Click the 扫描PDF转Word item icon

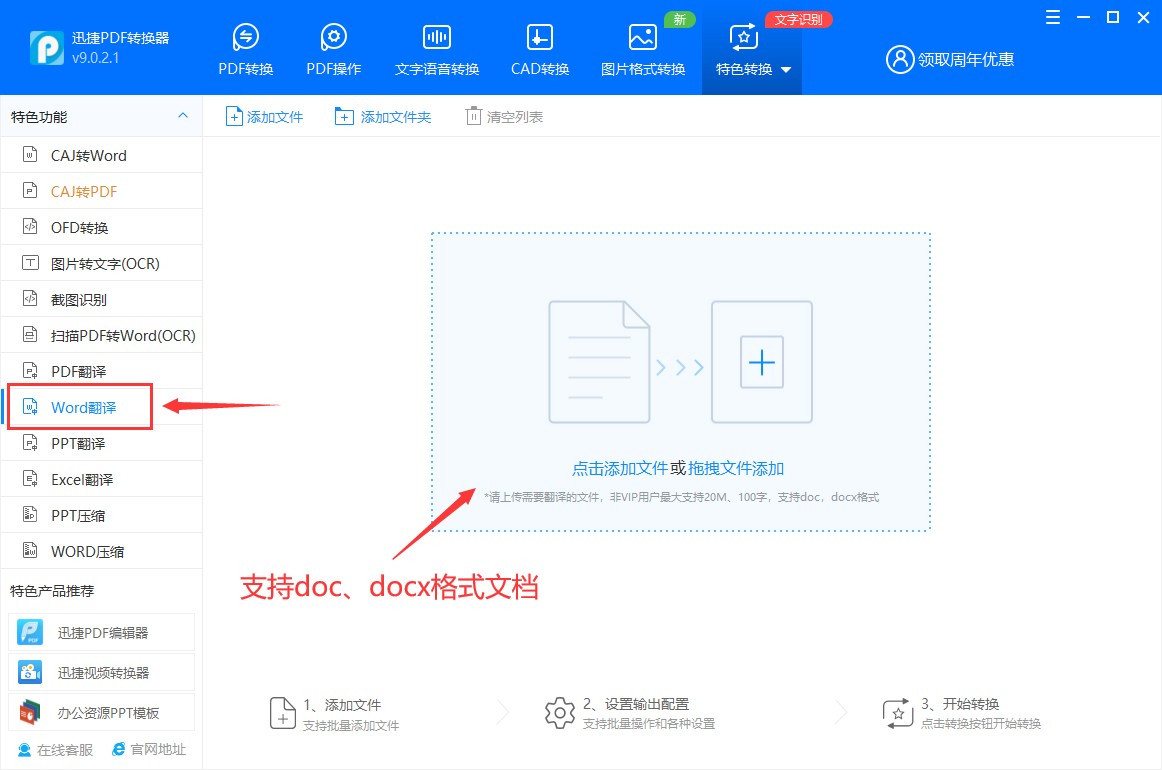30,334
